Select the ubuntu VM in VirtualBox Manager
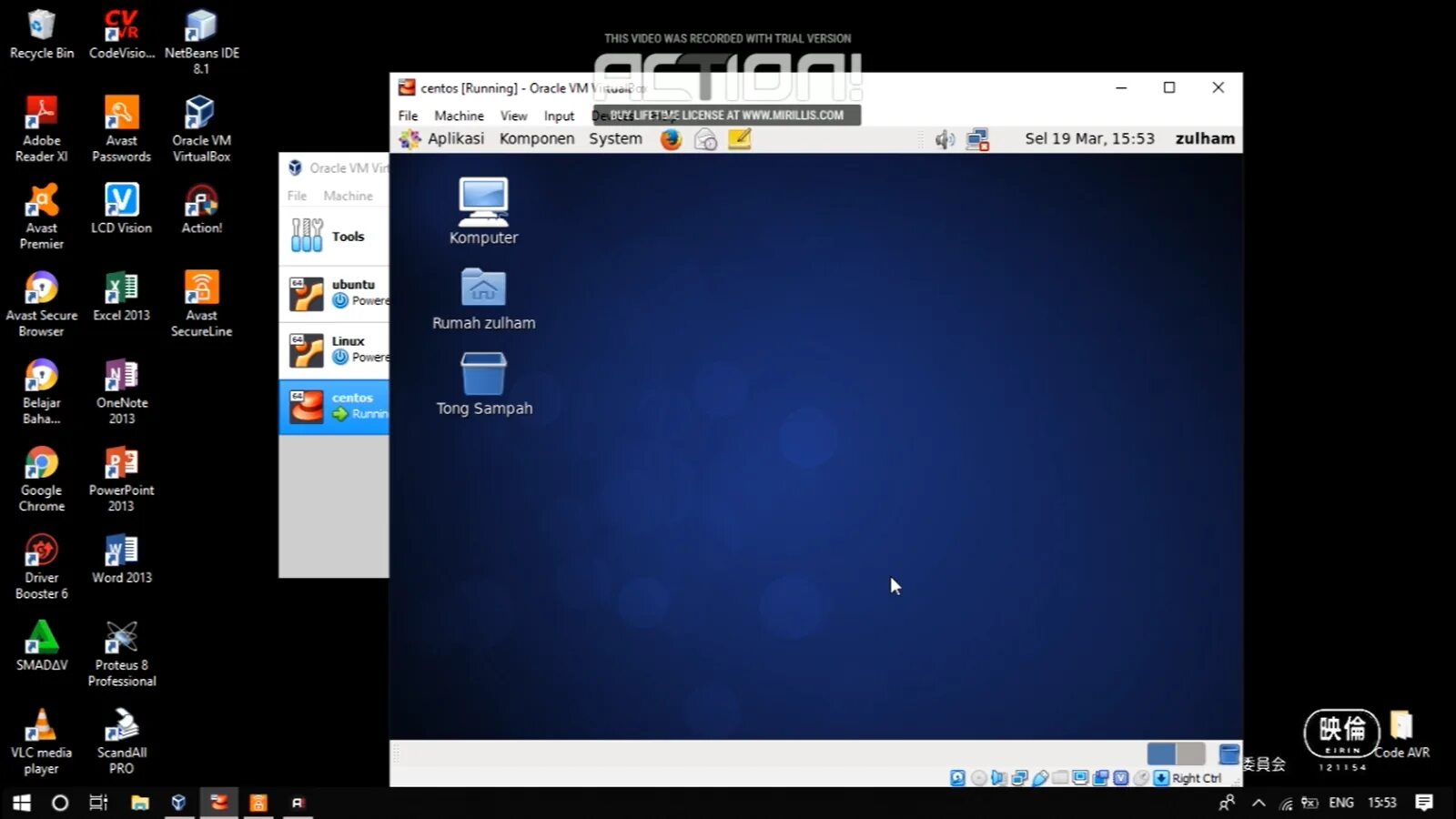 [x=334, y=294]
